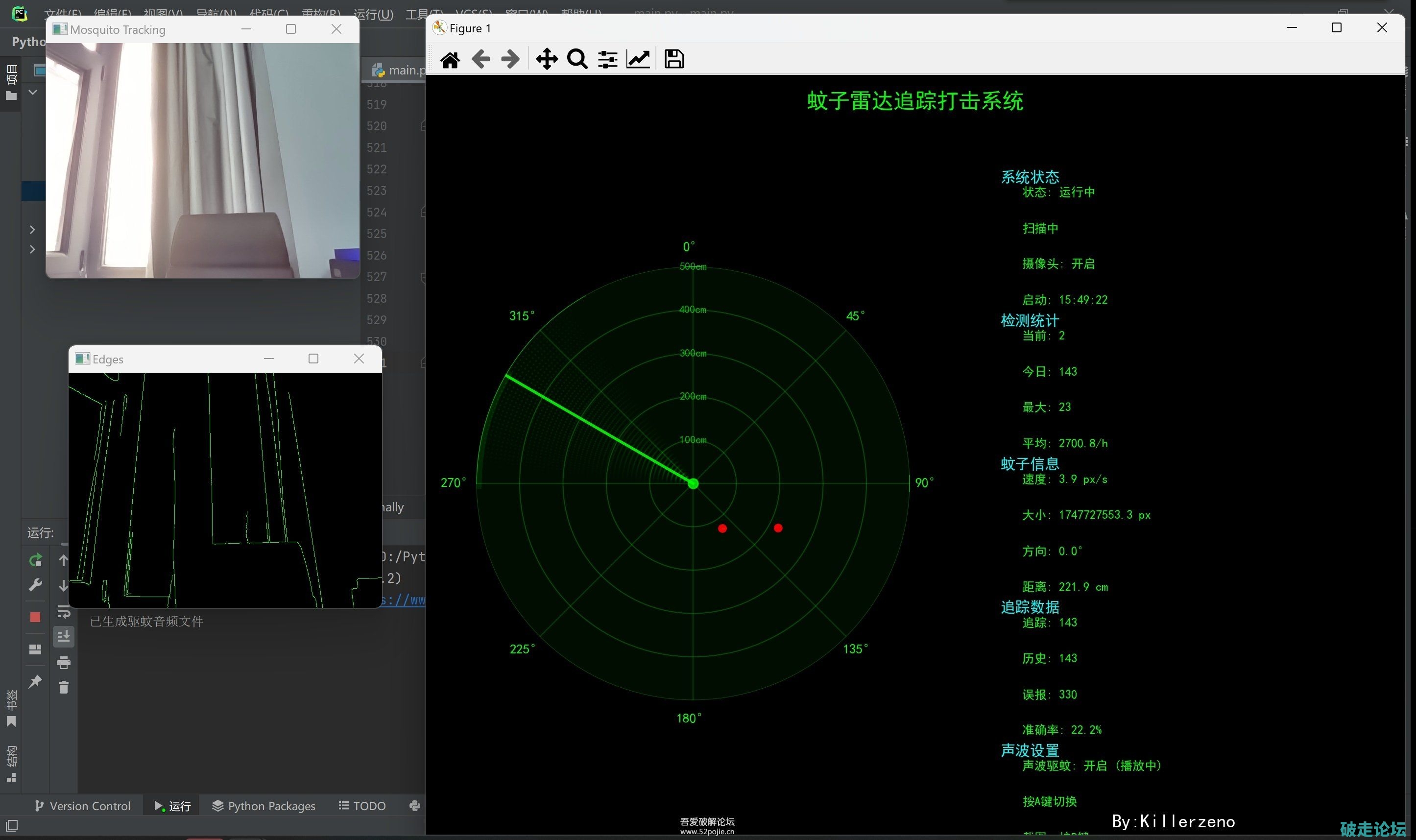Select the Pan axes tool

546,59
